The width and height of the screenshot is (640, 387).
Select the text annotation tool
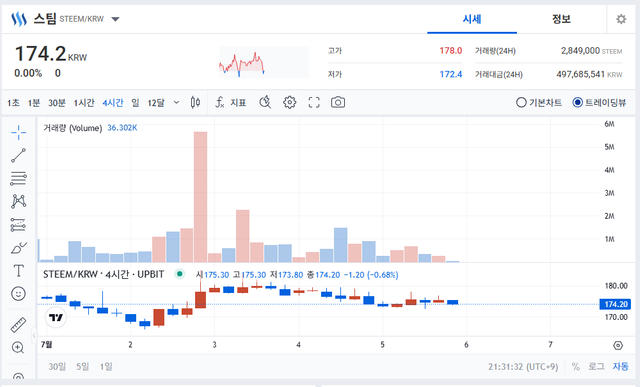18,271
